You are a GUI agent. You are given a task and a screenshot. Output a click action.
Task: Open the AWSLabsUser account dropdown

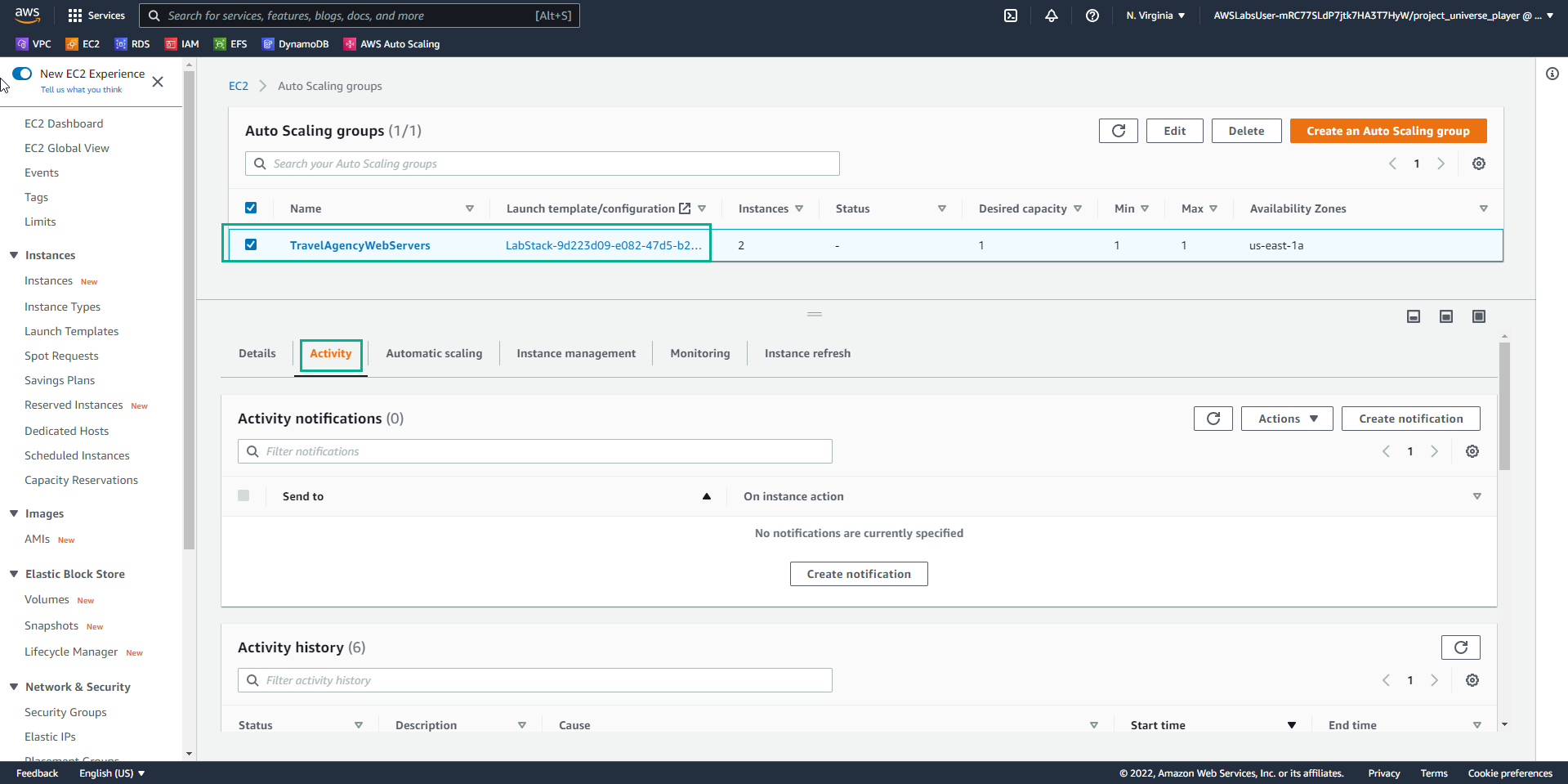pyautogui.click(x=1383, y=16)
